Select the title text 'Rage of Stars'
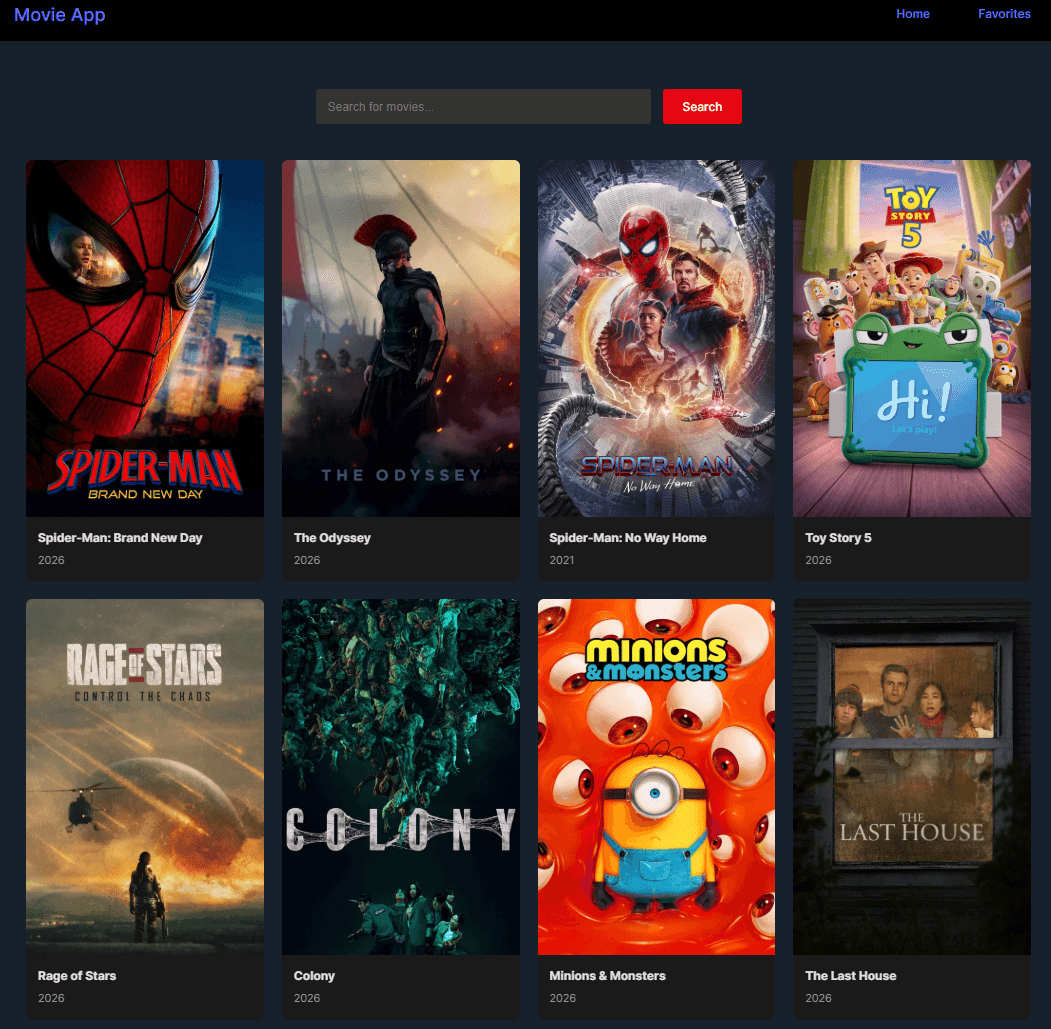 [x=77, y=976]
